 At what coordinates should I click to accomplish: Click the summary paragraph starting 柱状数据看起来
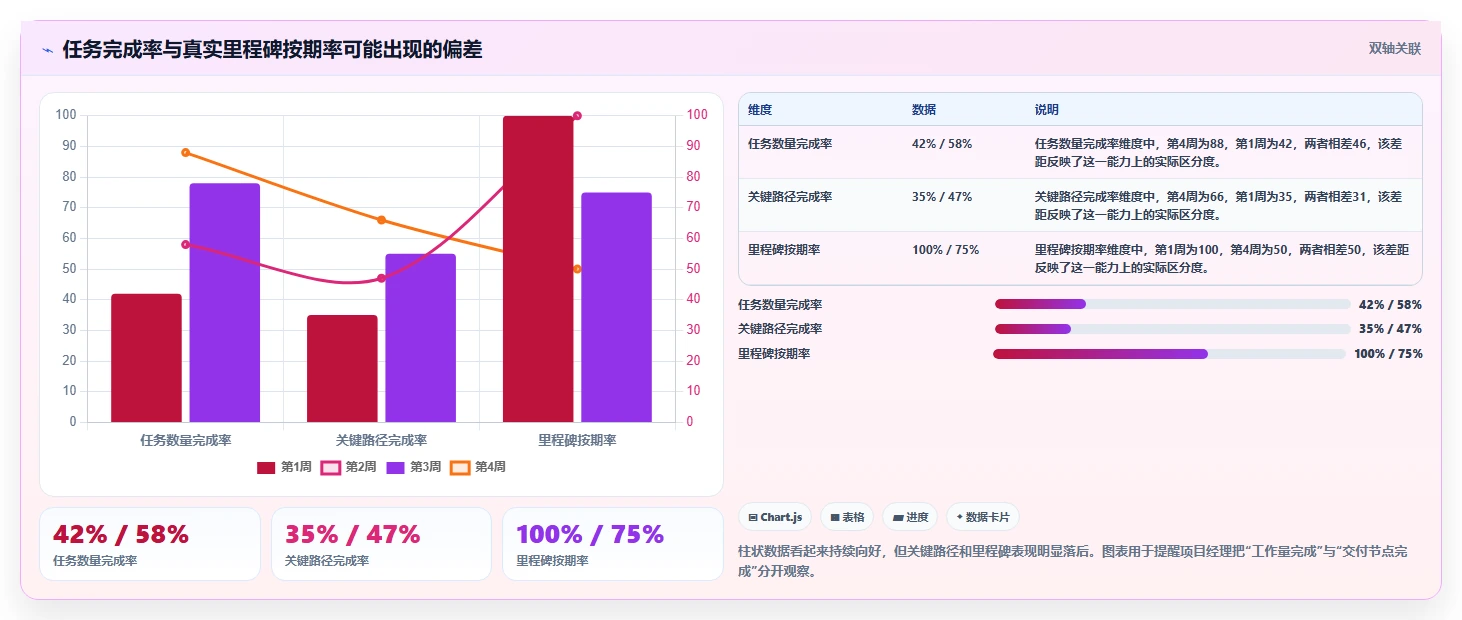point(1073,563)
